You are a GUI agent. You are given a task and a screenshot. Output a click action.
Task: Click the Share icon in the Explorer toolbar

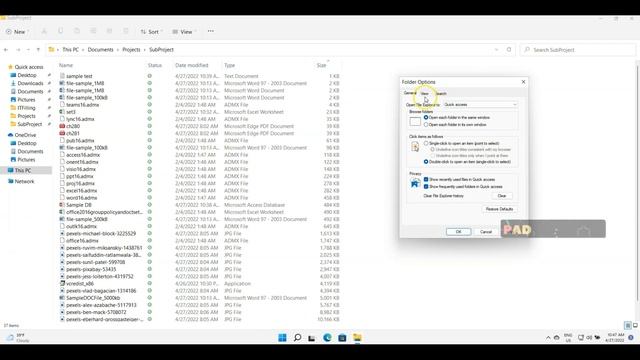(109, 31)
